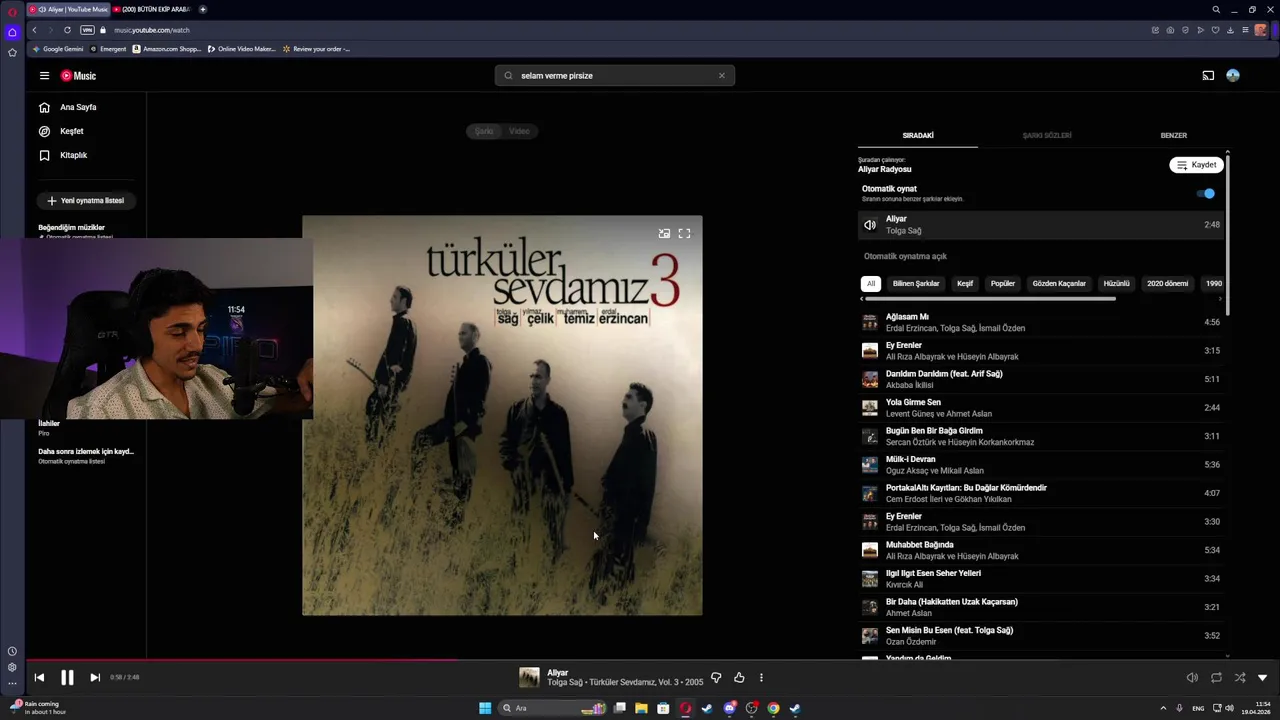Image resolution: width=1280 pixels, height=720 pixels.
Task: Switch player view to Video
Action: tap(519, 131)
